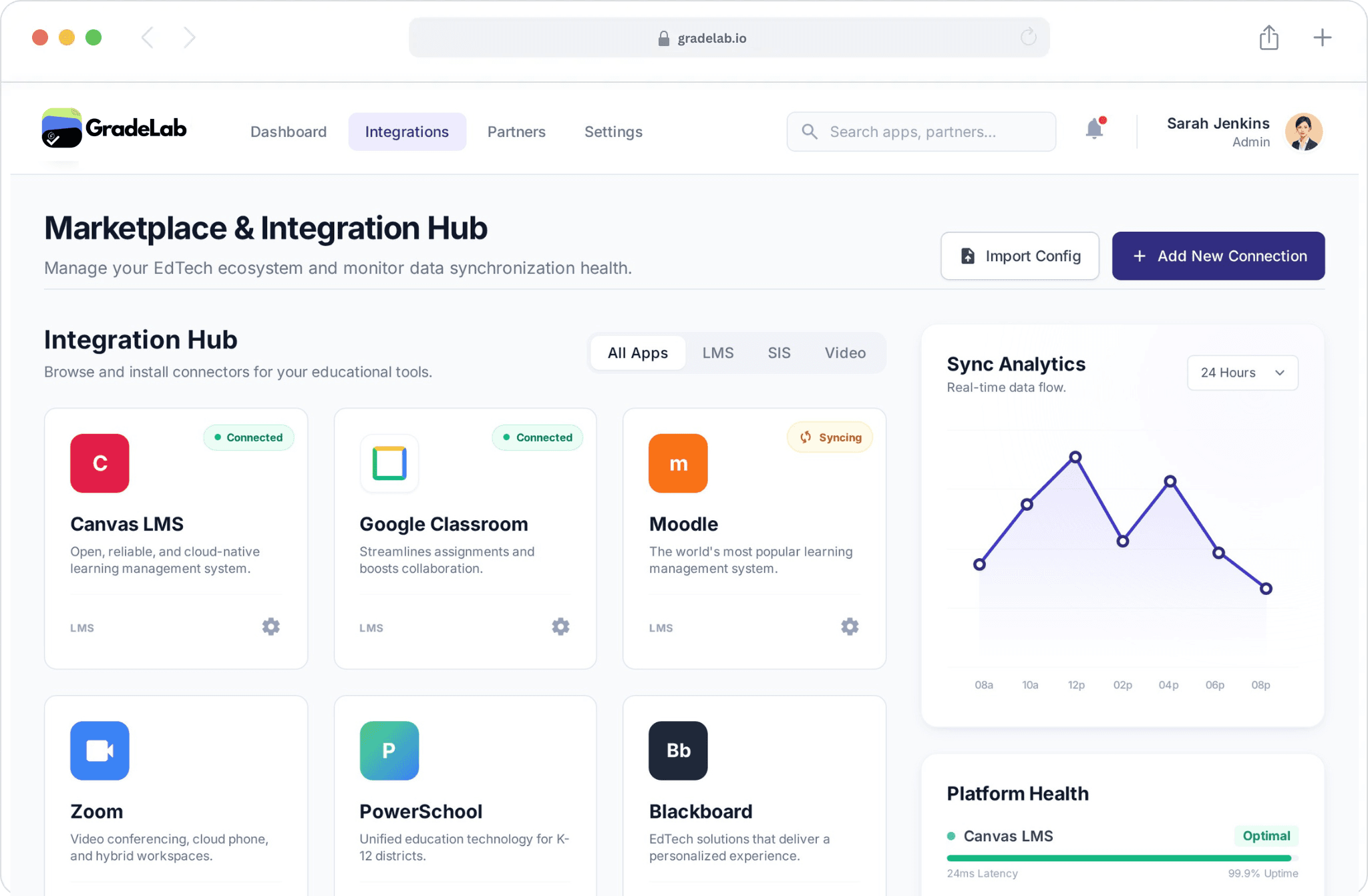Open Google Classroom settings gear

tap(560, 626)
